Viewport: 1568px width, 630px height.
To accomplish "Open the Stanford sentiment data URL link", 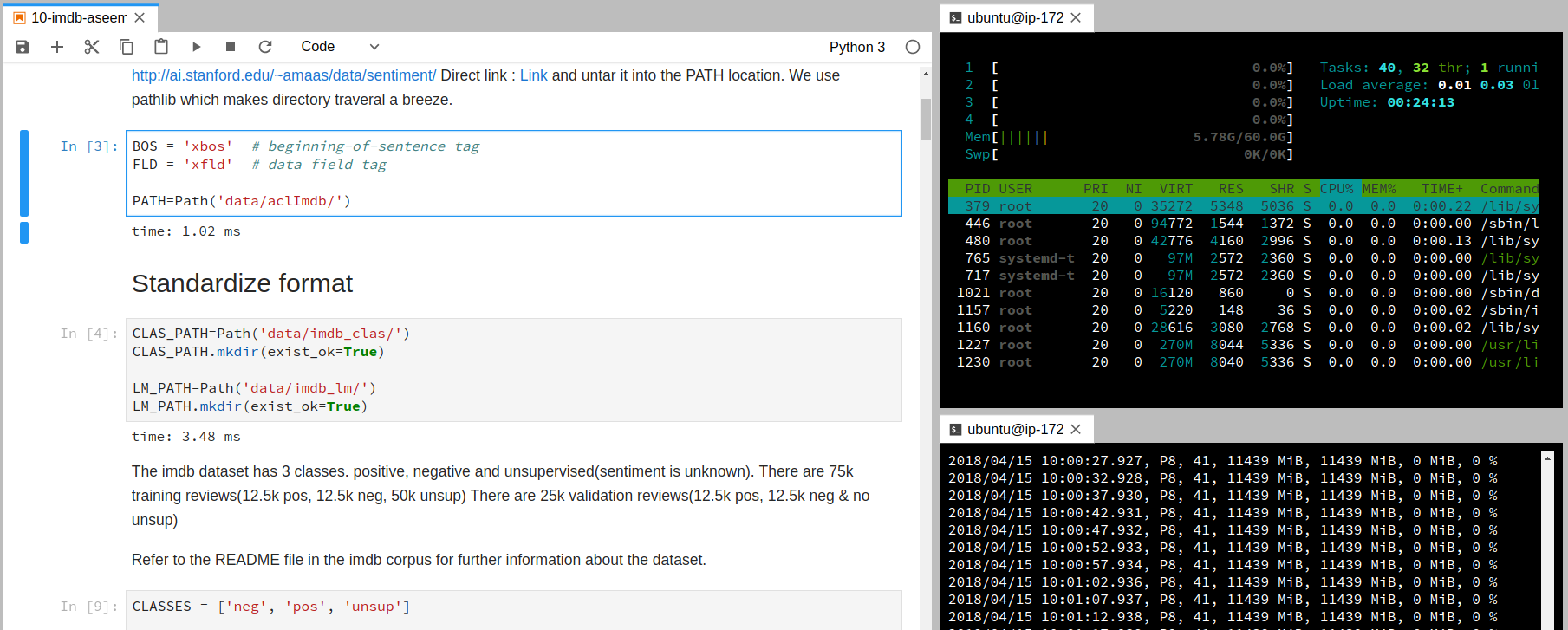I will [x=283, y=75].
